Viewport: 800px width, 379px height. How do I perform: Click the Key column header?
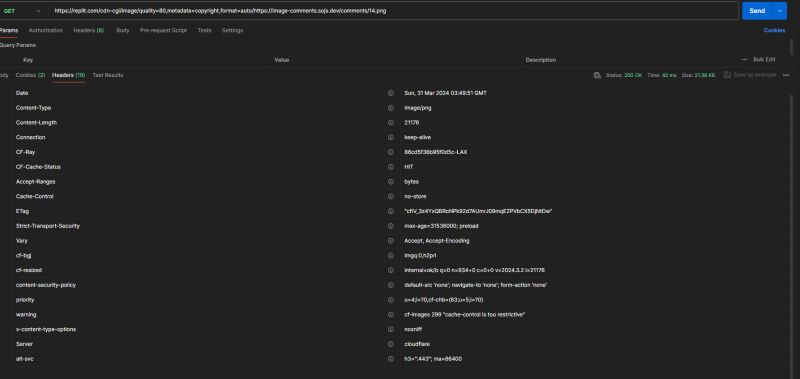(28, 60)
